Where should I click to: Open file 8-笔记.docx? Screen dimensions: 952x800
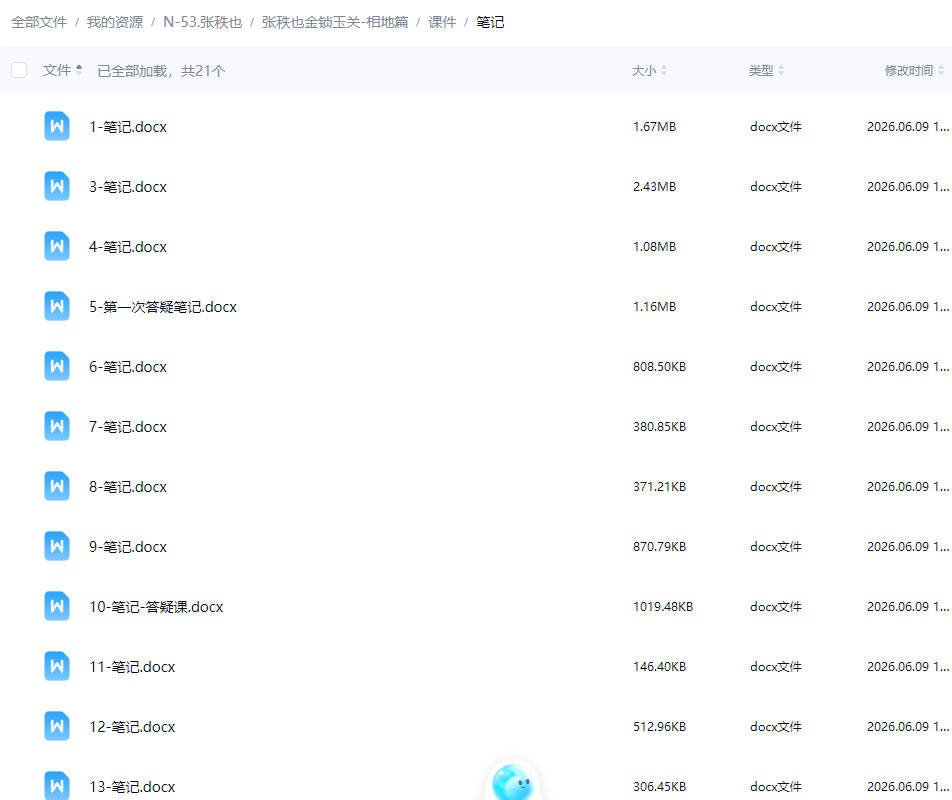(128, 487)
